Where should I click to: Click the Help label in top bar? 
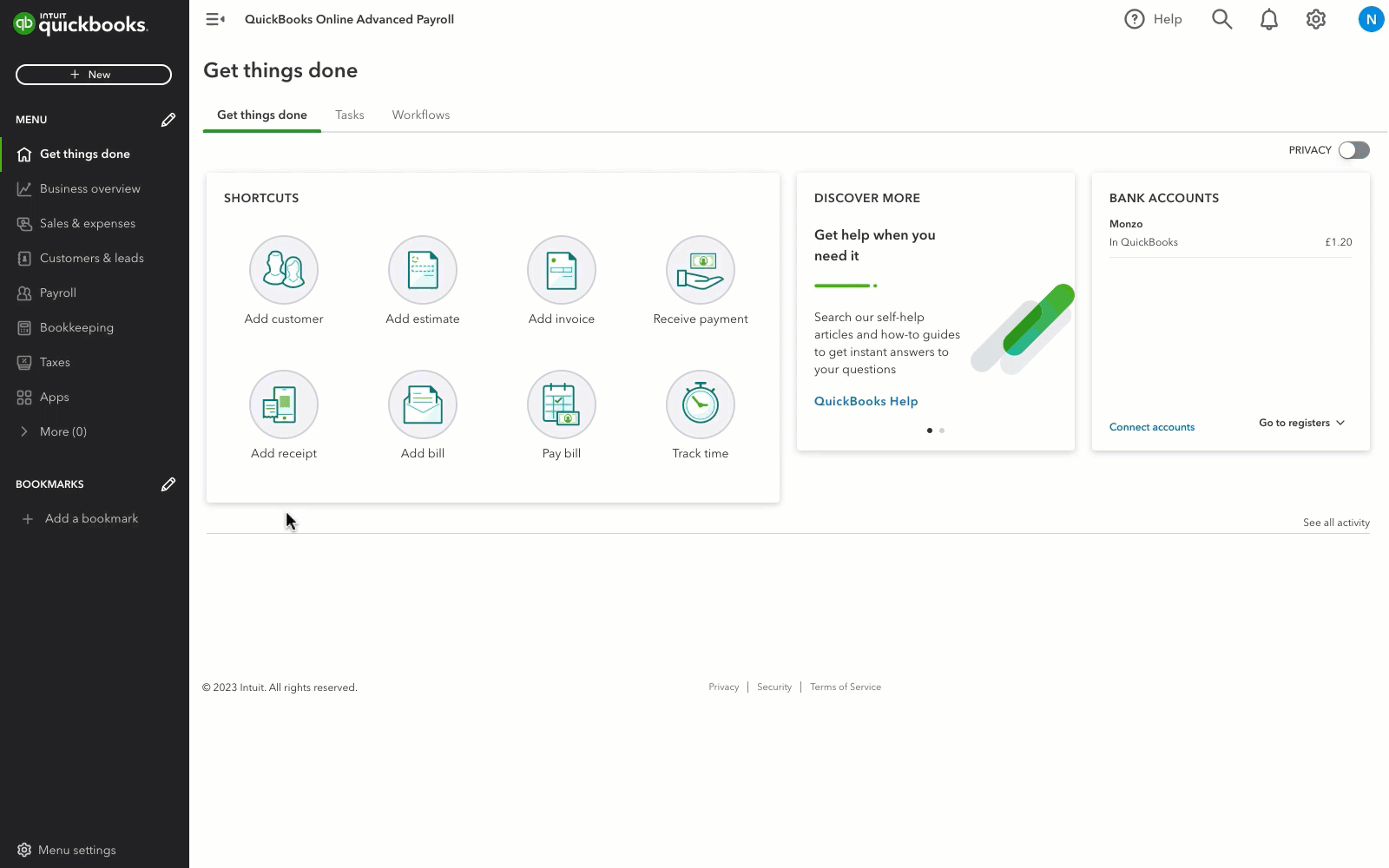pyautogui.click(x=1168, y=19)
